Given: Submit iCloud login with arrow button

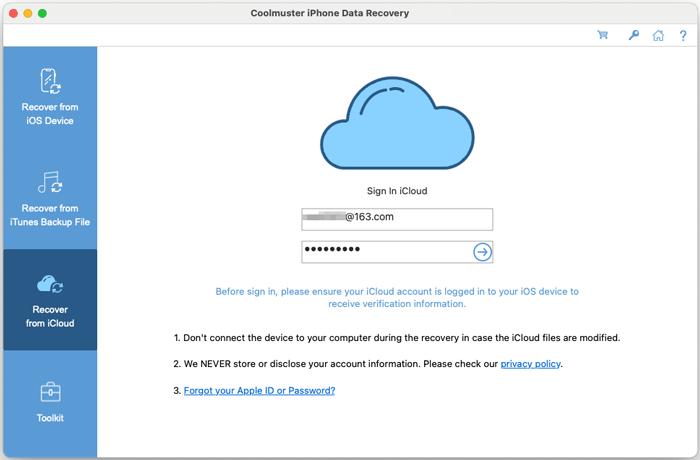Looking at the screenshot, I should coord(482,252).
